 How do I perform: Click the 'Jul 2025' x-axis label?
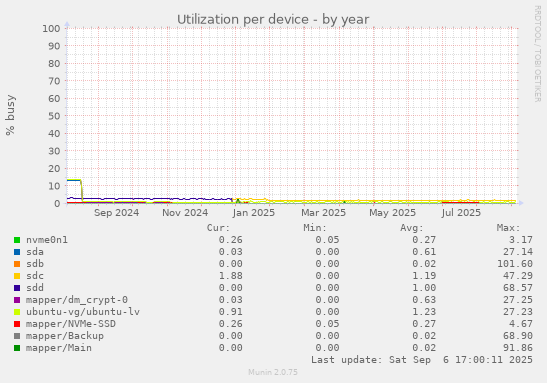(x=461, y=213)
